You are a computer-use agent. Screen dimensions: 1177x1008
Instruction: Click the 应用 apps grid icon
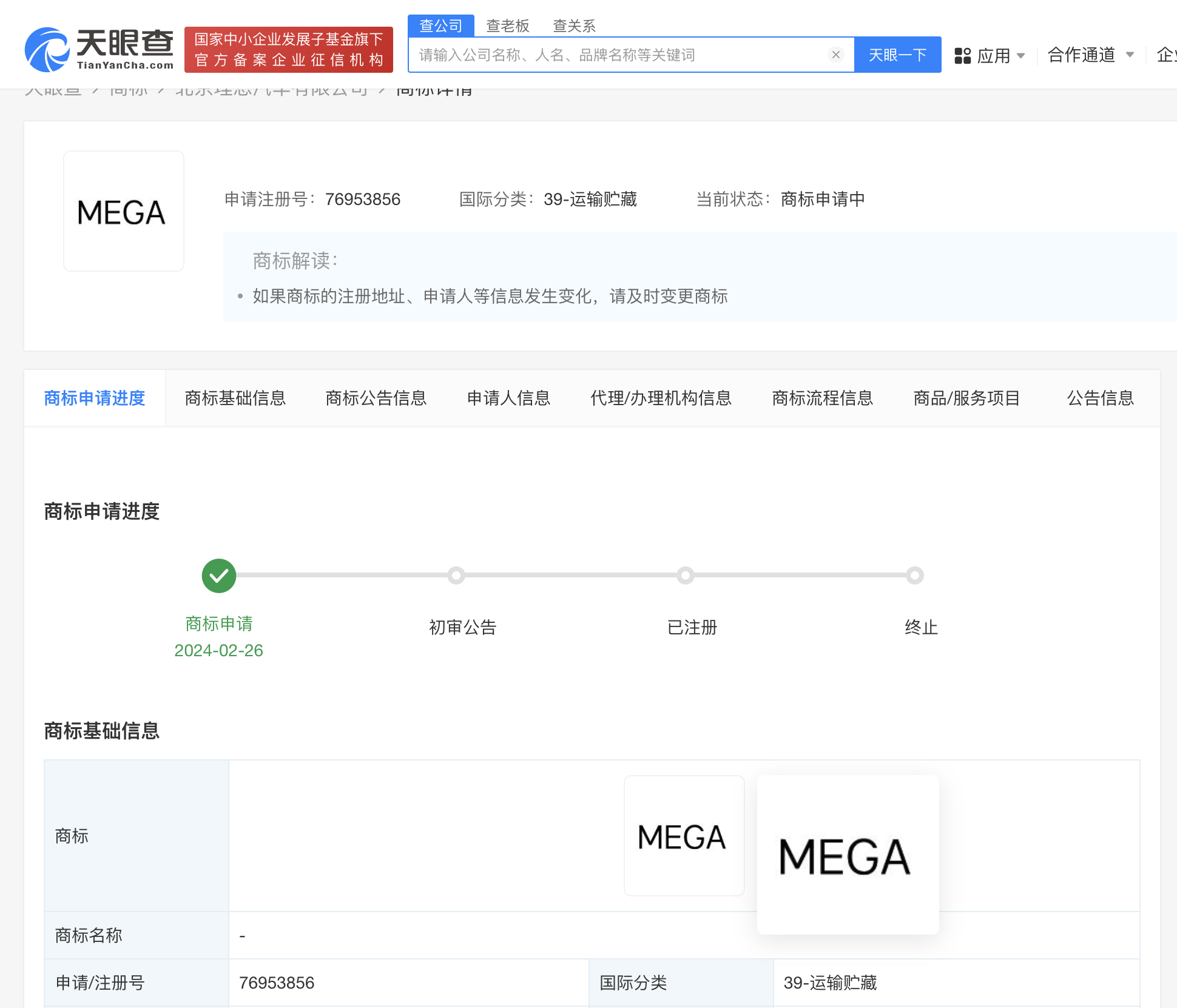tap(963, 55)
